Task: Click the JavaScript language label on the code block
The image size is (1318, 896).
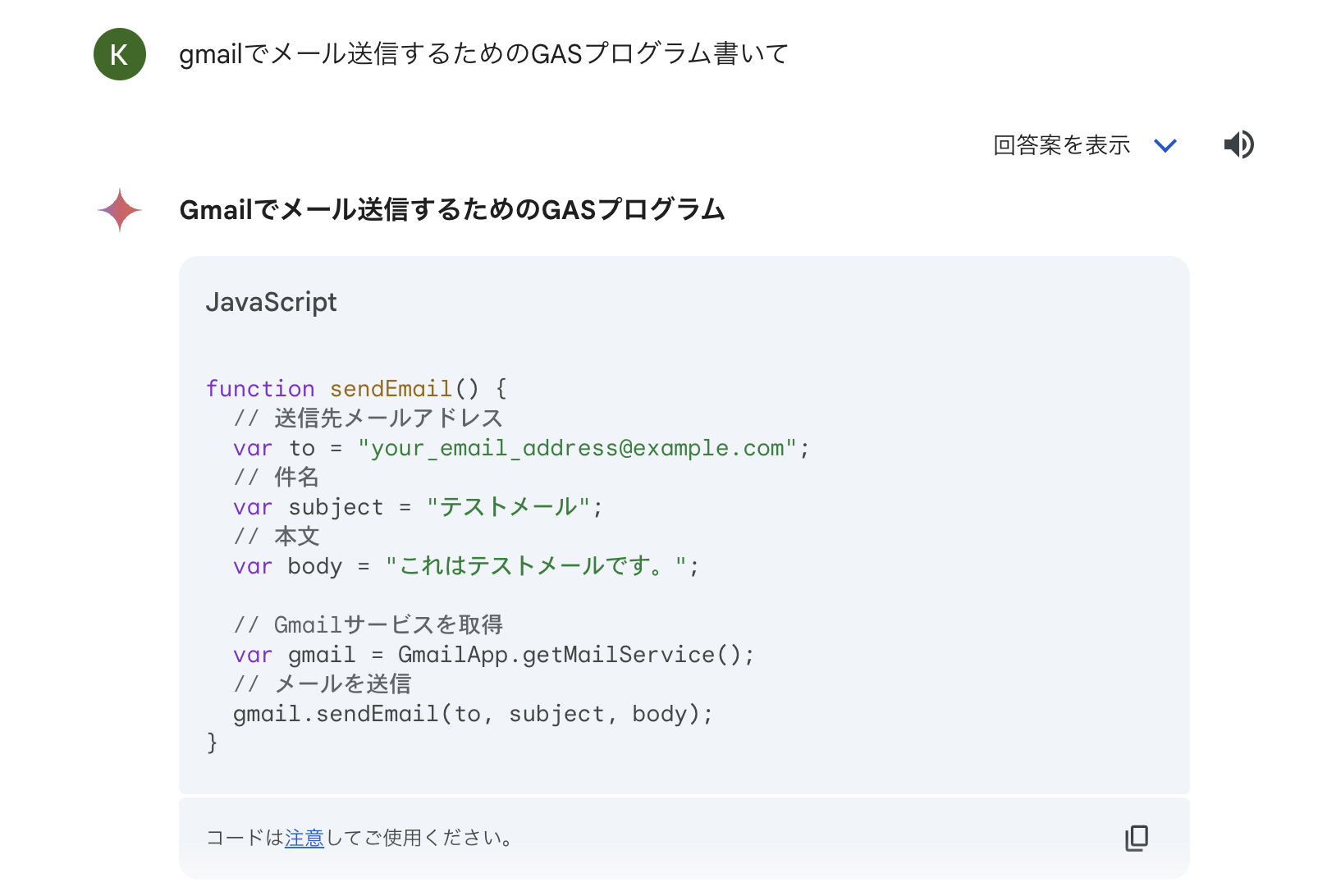Action: pyautogui.click(x=272, y=302)
